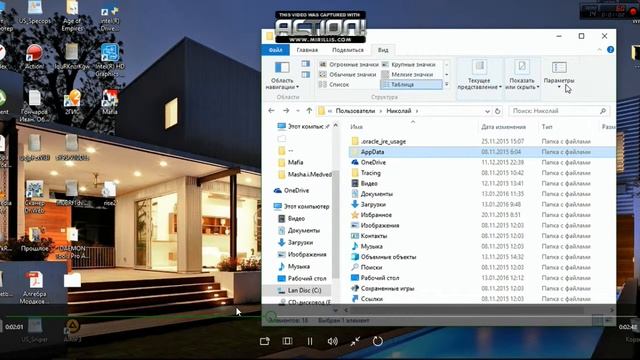Open Mafia in navigation pane
This screenshot has height=360, width=640.
tap(296, 162)
